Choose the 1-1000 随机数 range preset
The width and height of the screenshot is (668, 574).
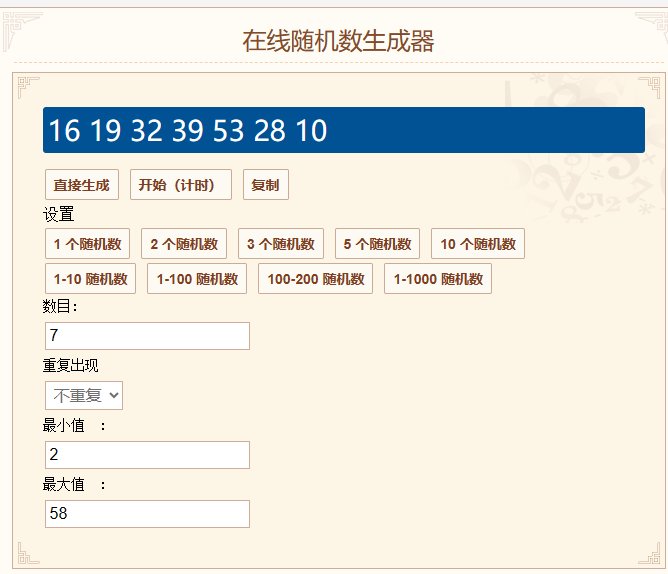438,279
